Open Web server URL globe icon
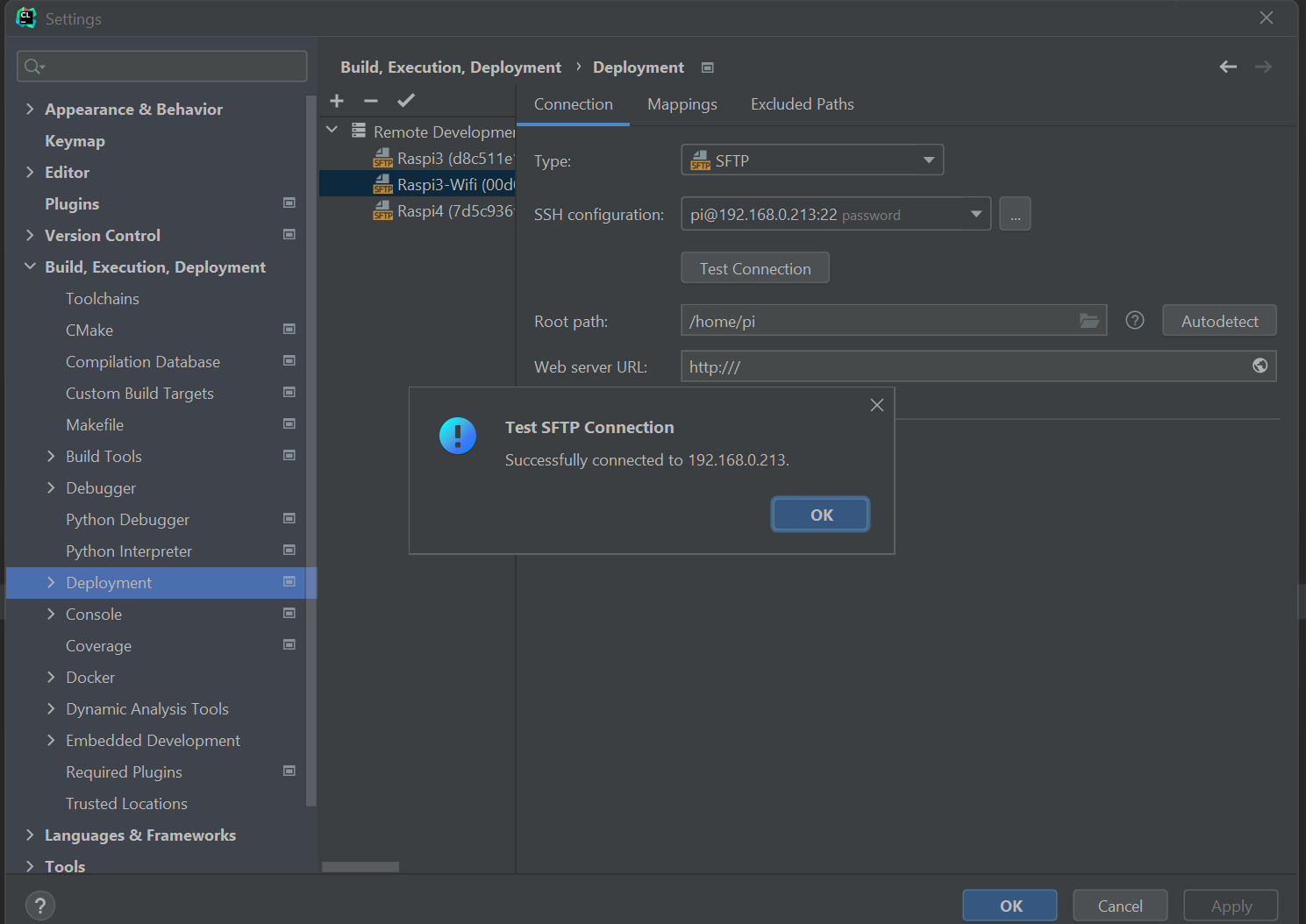1306x924 pixels. click(x=1260, y=366)
